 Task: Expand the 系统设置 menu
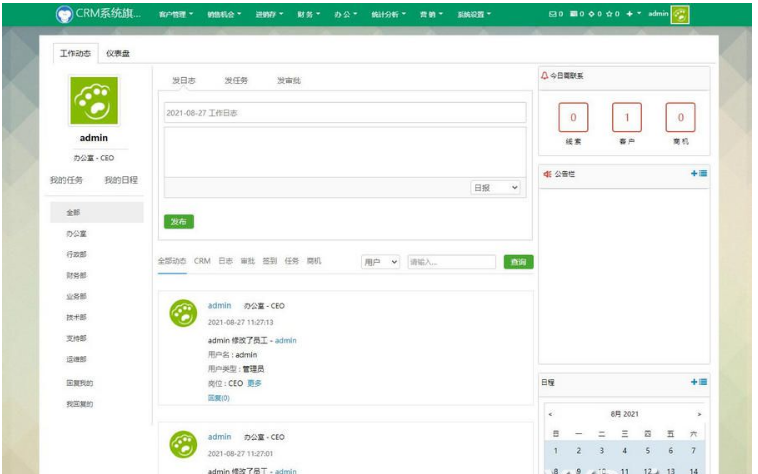474,14
